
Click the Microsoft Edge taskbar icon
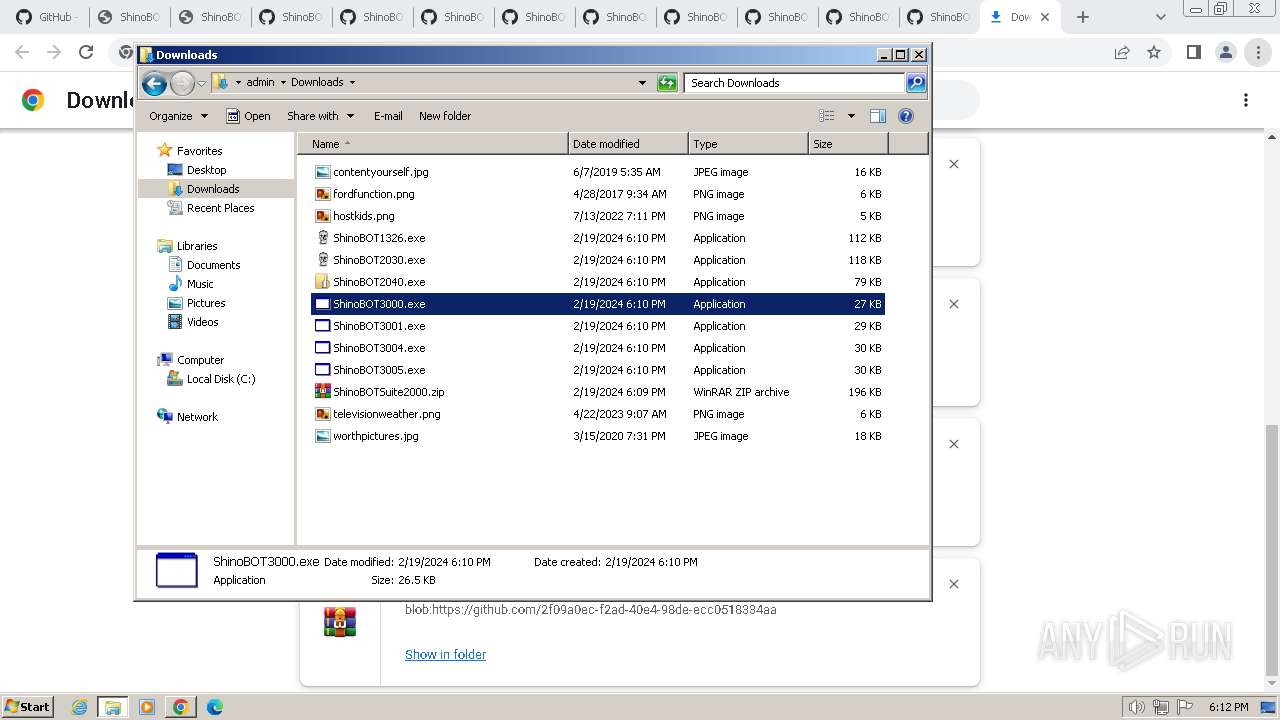(214, 707)
